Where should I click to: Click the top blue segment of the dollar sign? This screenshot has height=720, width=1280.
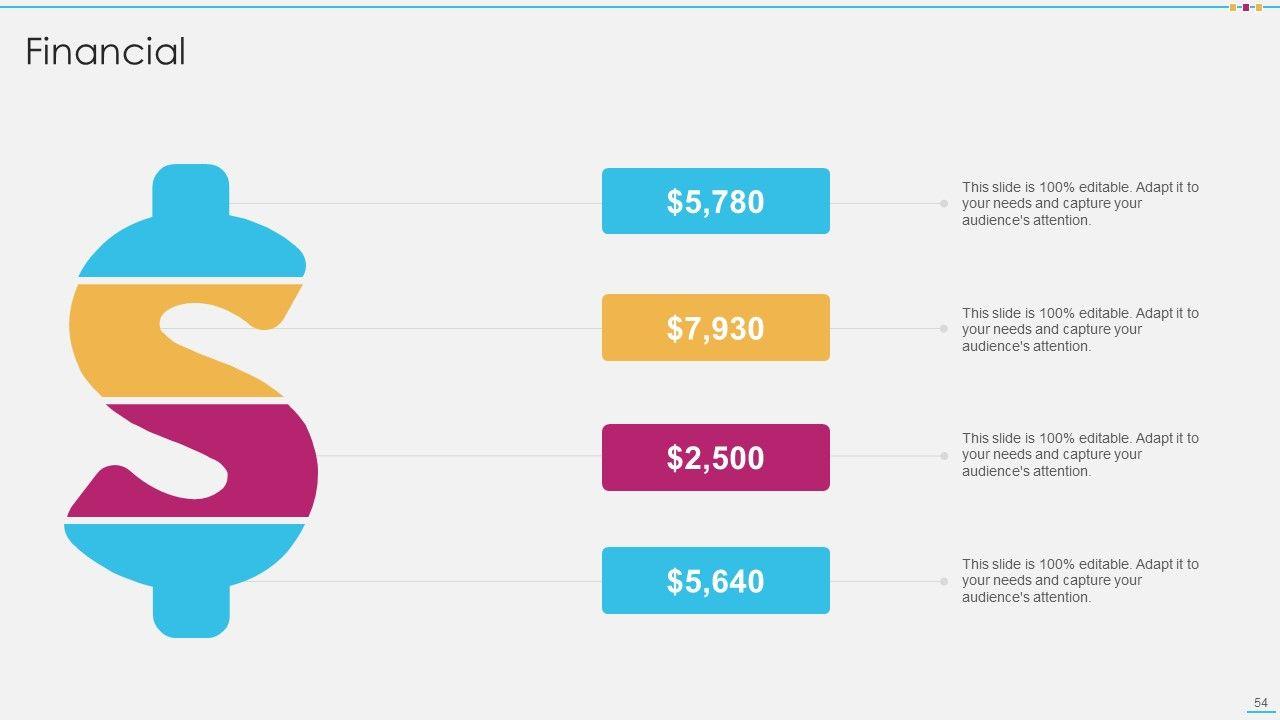pyautogui.click(x=190, y=240)
